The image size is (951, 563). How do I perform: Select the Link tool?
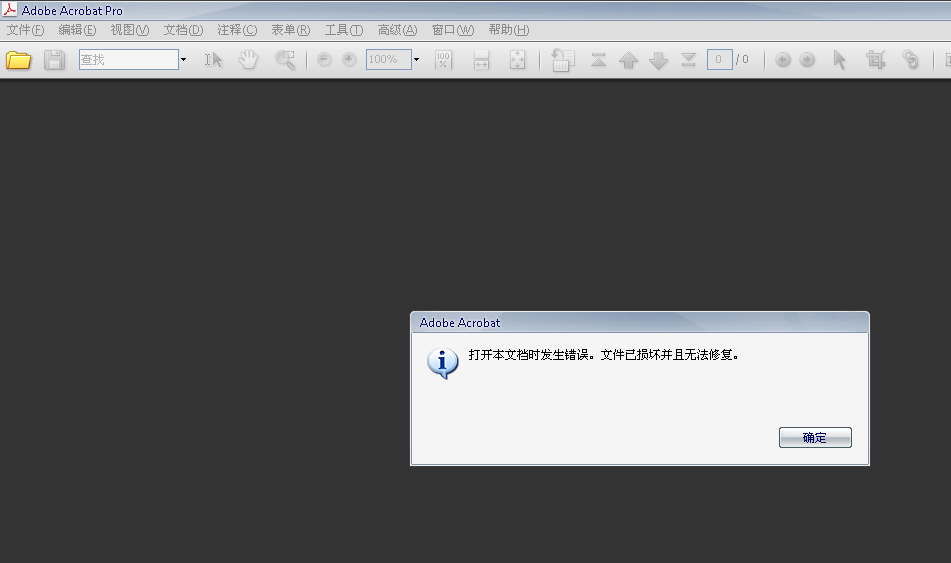coord(910,59)
